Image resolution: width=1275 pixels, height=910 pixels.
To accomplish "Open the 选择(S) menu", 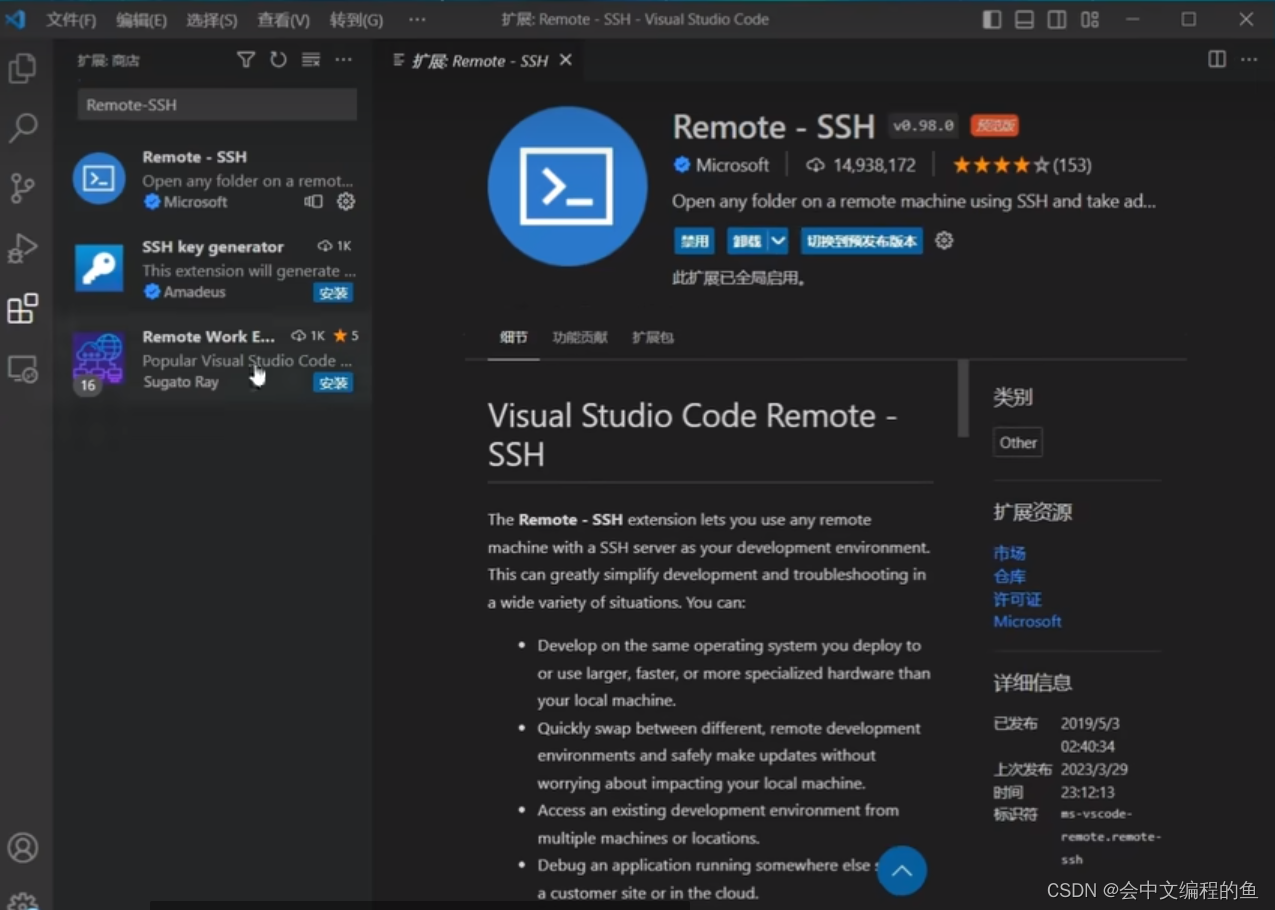I will [x=212, y=20].
